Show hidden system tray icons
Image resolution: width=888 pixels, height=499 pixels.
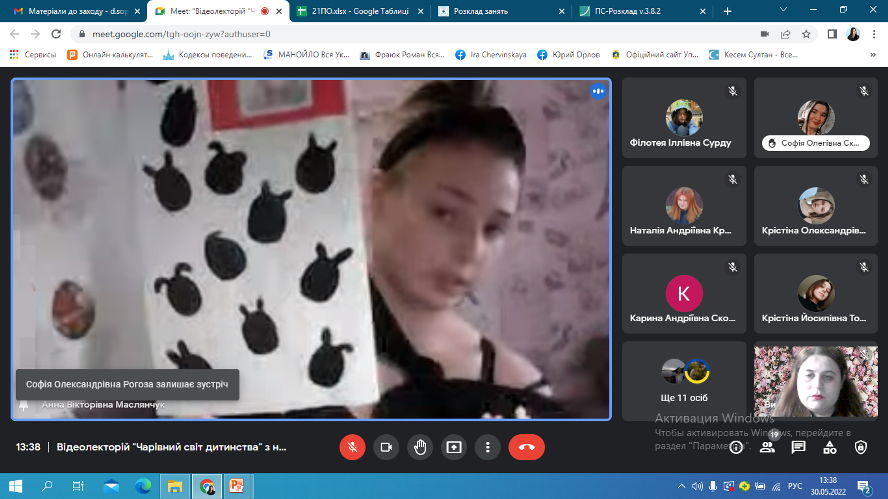point(681,486)
